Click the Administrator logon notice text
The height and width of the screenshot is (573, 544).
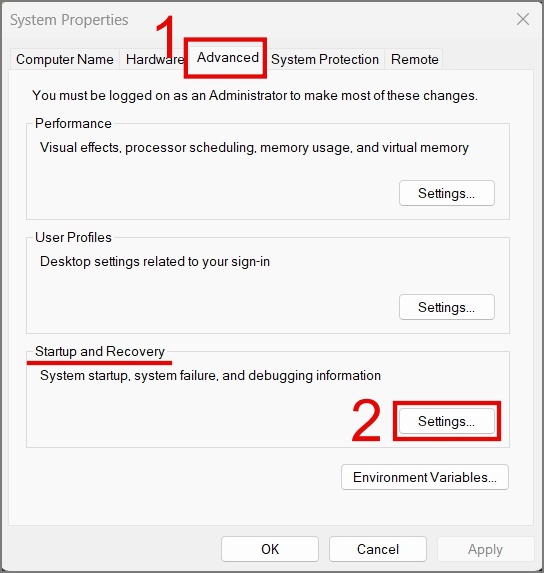click(x=255, y=95)
